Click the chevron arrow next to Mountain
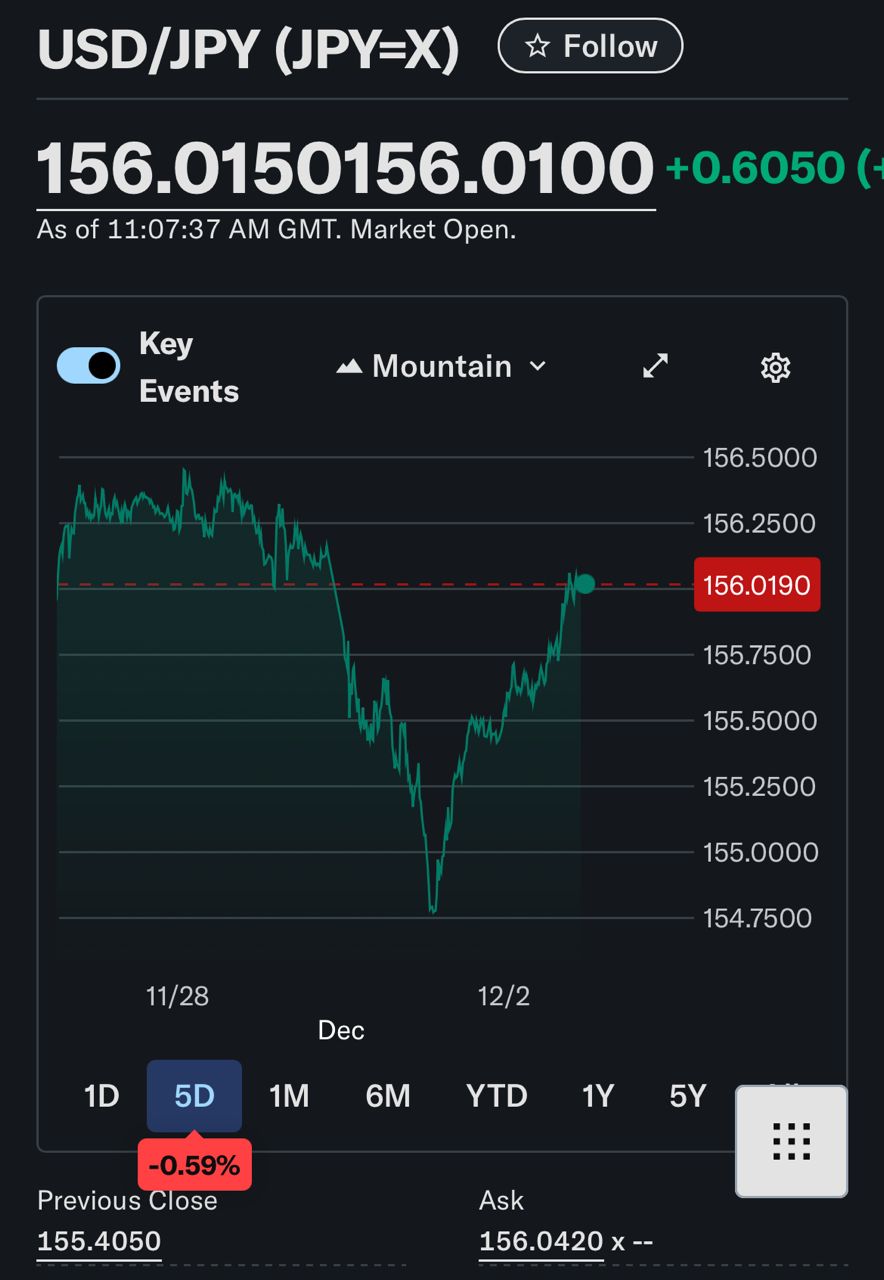Screen dimensions: 884x1280 pos(537,366)
